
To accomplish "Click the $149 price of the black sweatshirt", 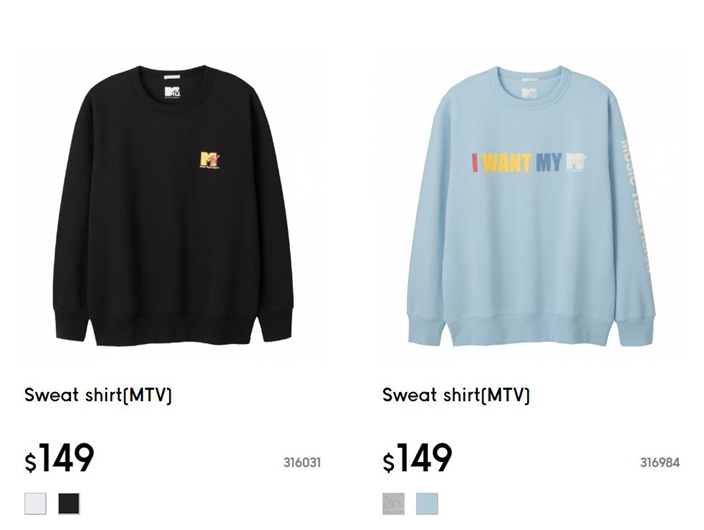I will tap(59, 458).
